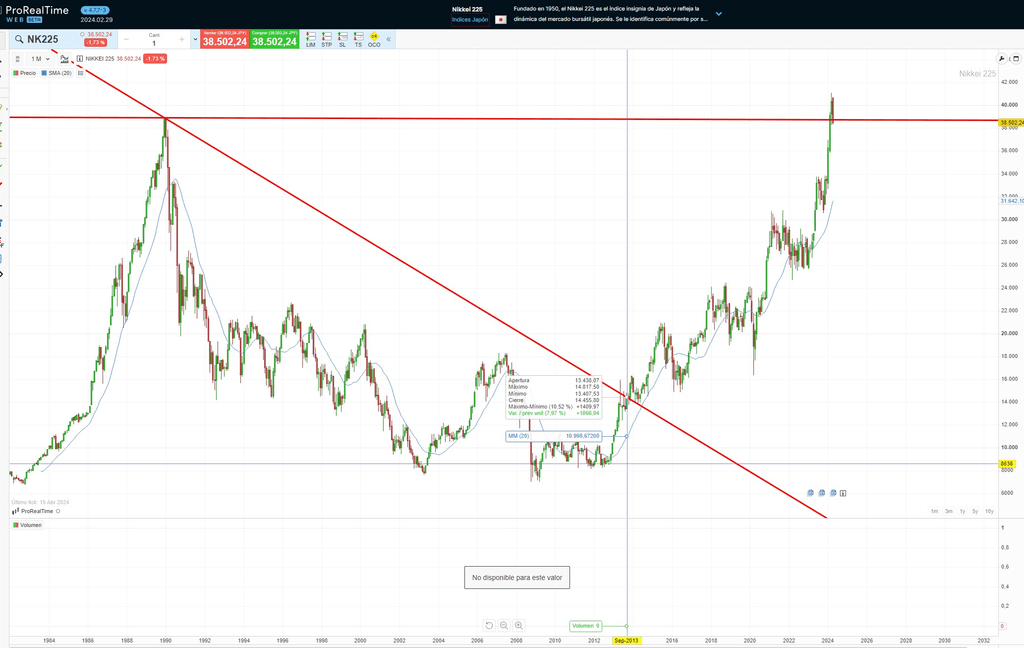This screenshot has width=1024, height=648.
Task: Select the STP stop order icon
Action: click(x=326, y=38)
